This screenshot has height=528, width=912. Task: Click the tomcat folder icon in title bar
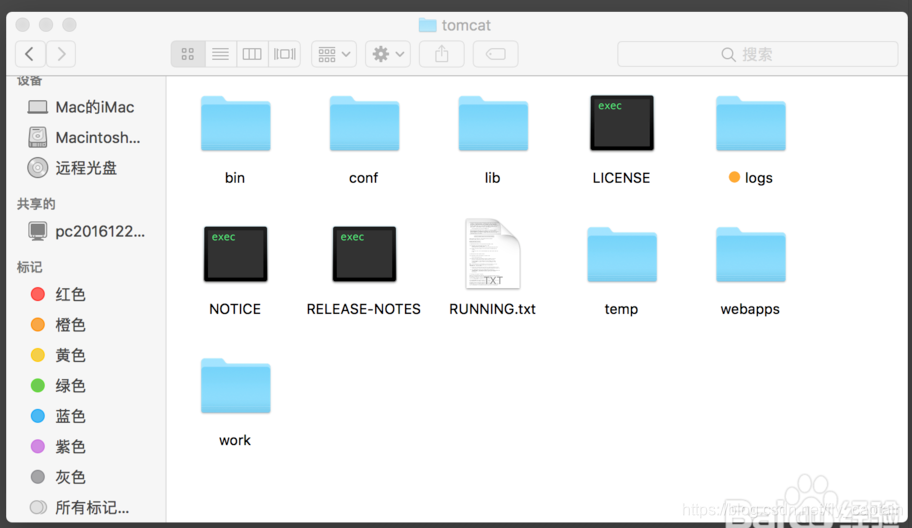point(428,25)
